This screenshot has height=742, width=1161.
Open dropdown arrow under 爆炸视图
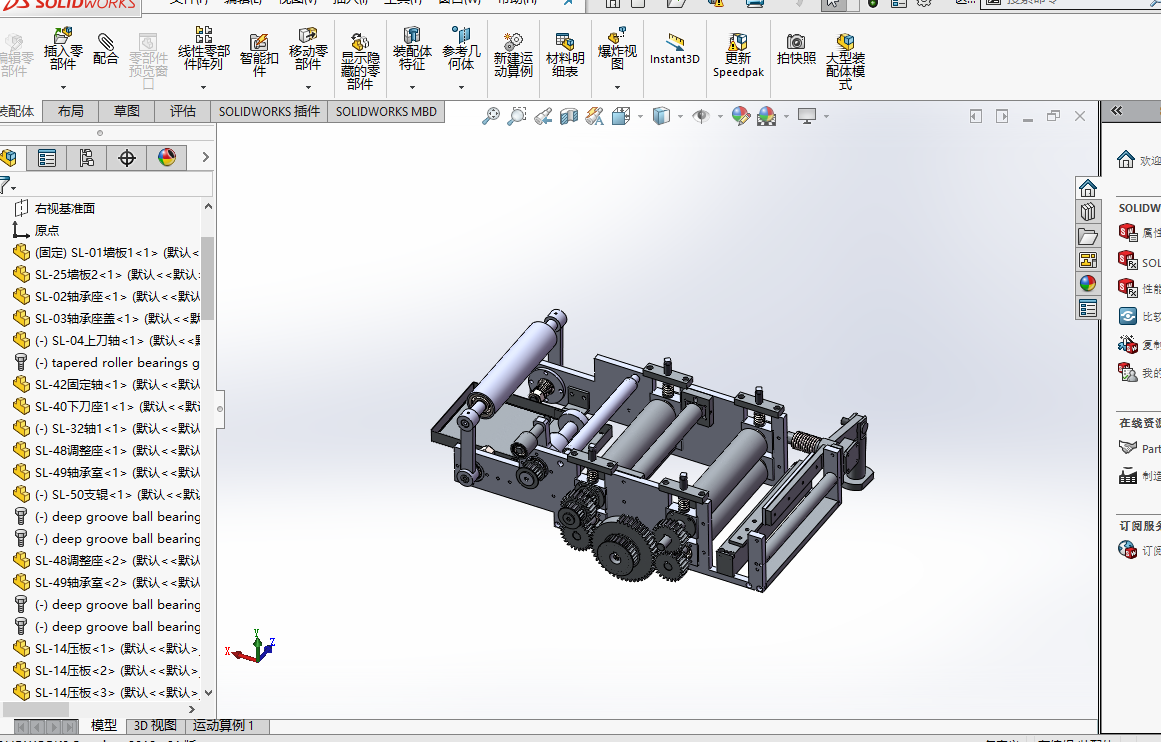pos(617,87)
